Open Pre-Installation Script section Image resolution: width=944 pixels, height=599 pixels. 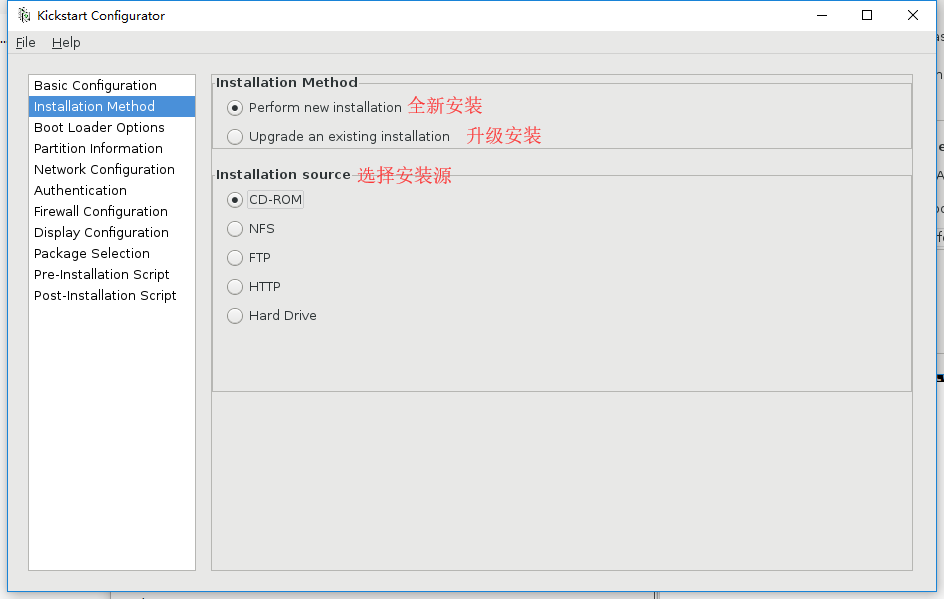click(x=112, y=275)
